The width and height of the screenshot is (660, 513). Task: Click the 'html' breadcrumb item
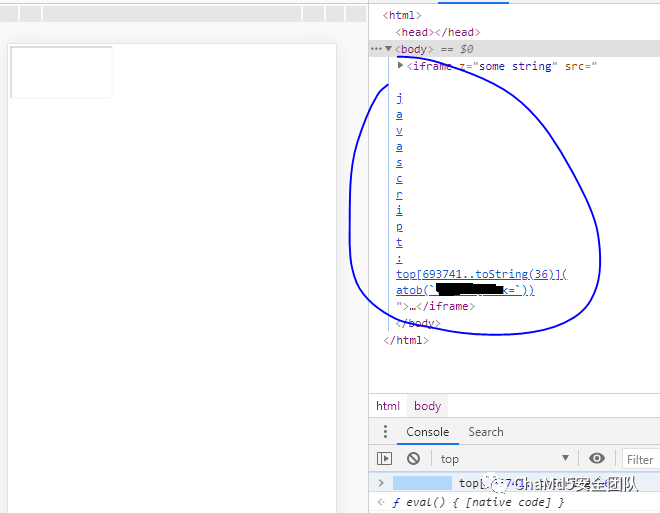pos(388,406)
